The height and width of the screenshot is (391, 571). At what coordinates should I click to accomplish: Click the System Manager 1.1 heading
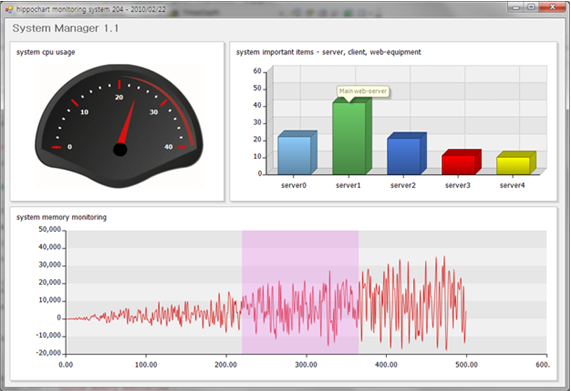tap(66, 28)
